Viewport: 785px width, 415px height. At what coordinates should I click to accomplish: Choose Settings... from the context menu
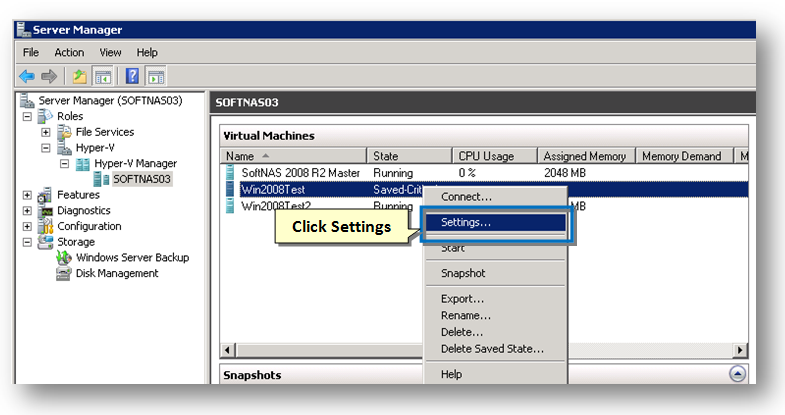466,222
